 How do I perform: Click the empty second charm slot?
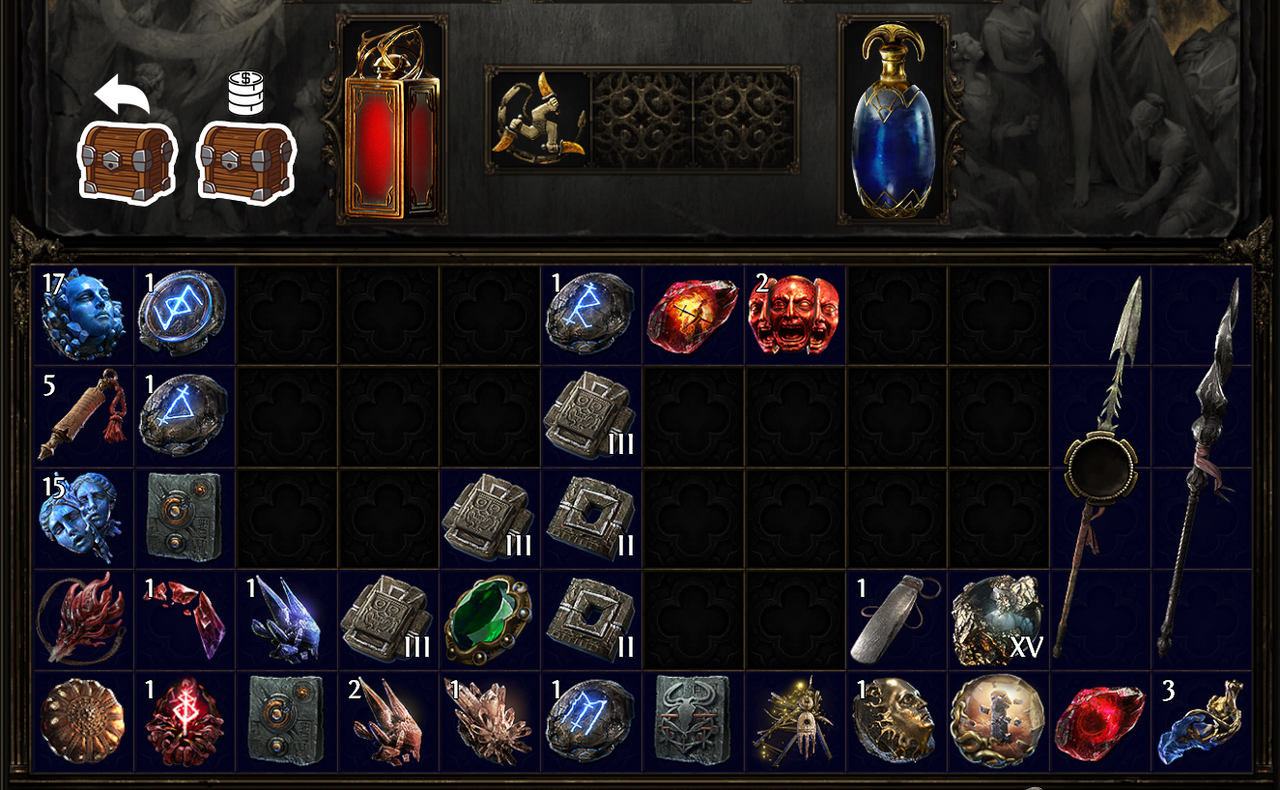[x=642, y=119]
